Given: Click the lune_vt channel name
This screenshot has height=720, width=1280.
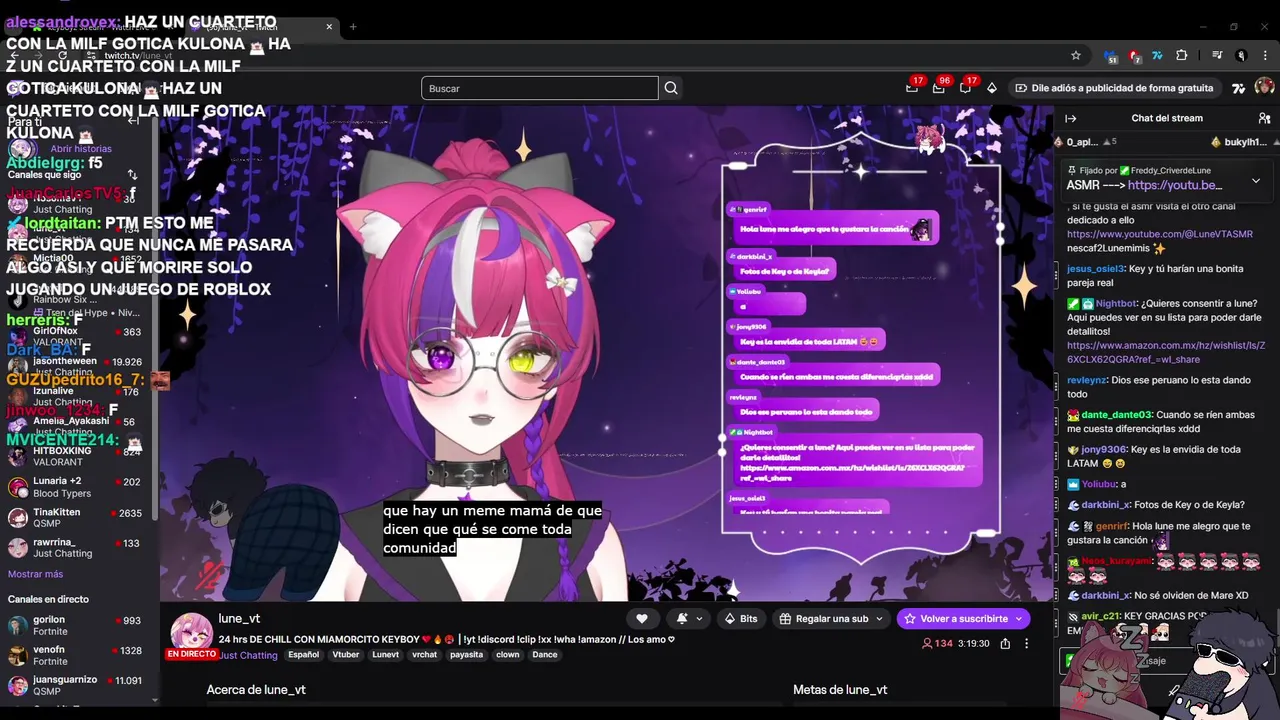Looking at the screenshot, I should click(239, 619).
